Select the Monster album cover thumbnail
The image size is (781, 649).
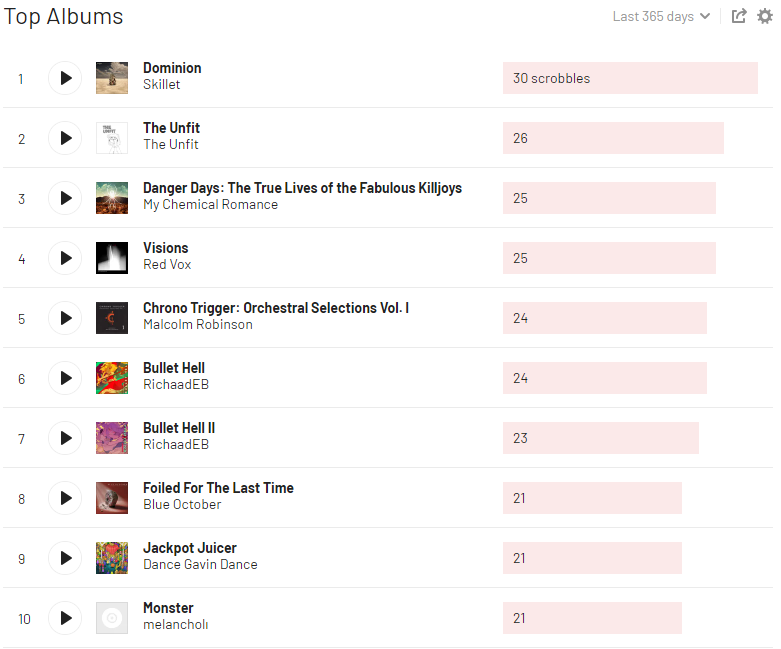tap(112, 618)
